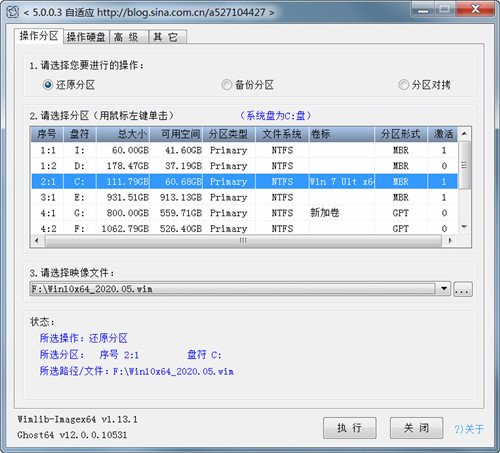
Task: Close the window with the X button
Action: (475, 9)
